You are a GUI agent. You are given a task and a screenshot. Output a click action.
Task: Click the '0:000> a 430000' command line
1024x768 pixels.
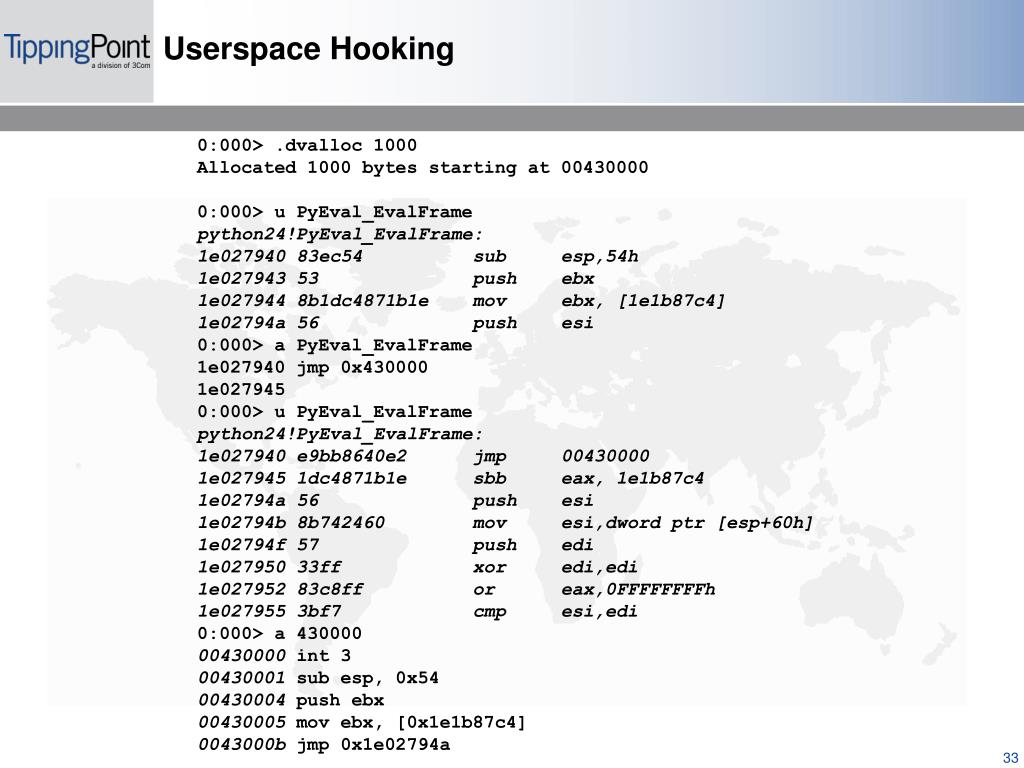(x=280, y=633)
